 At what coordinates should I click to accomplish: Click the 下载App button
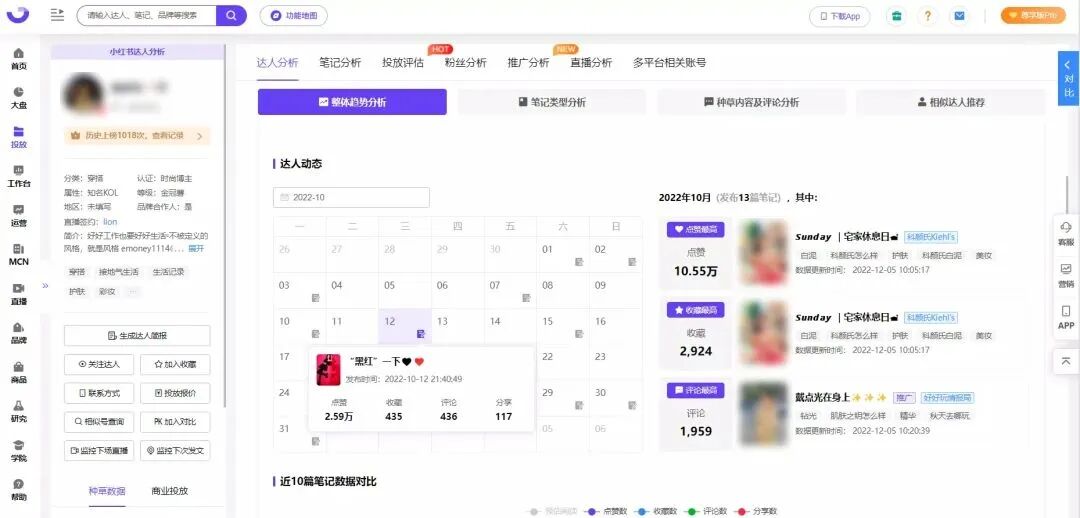point(840,16)
